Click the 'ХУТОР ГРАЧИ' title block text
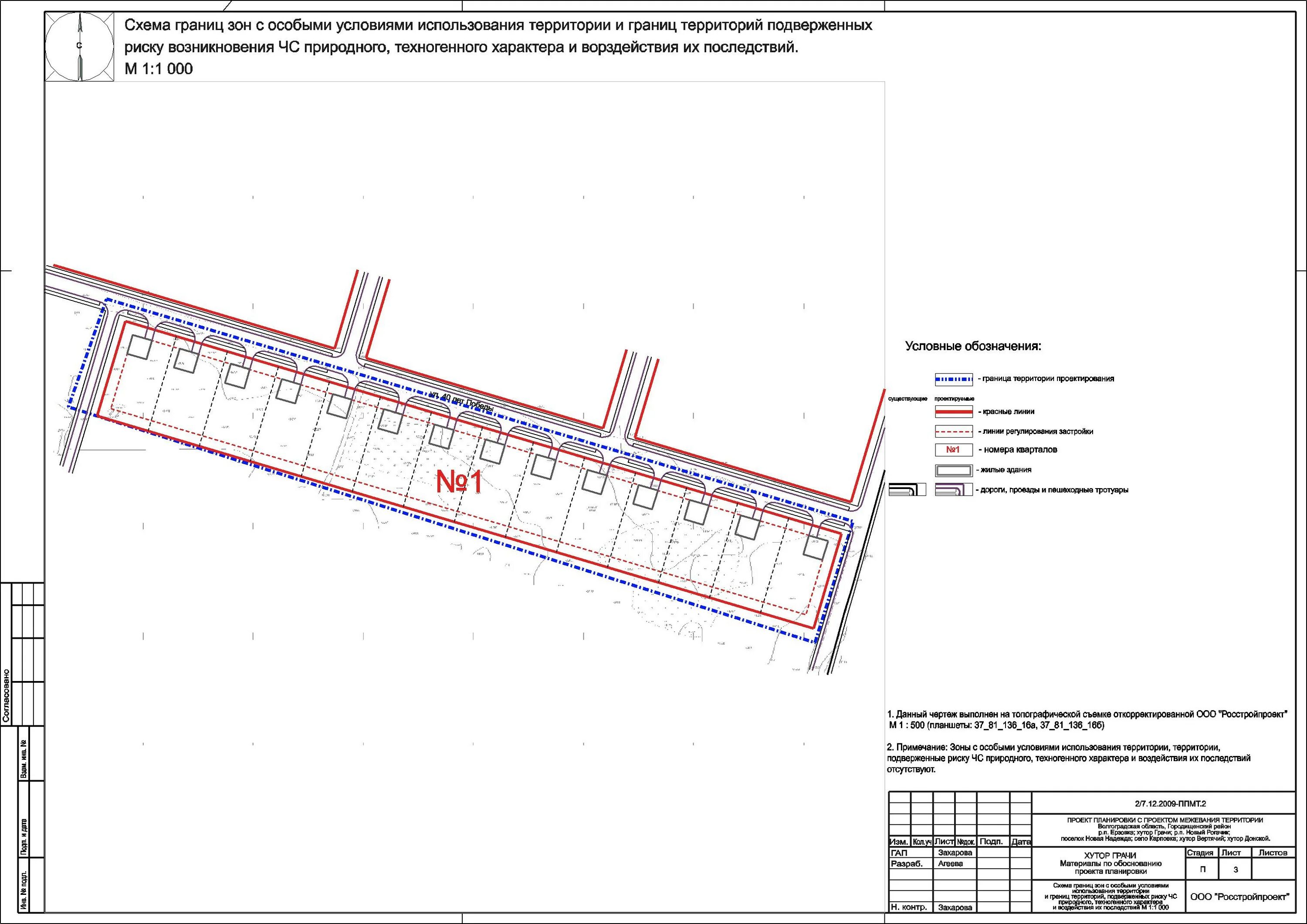 coord(1110,855)
